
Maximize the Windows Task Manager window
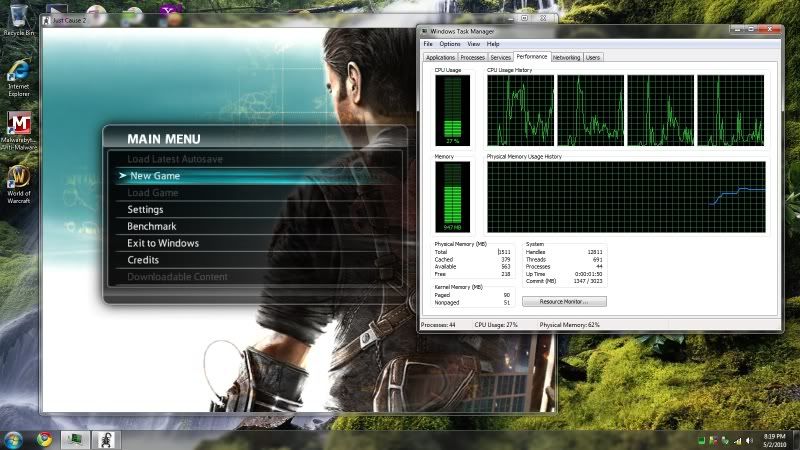(751, 29)
